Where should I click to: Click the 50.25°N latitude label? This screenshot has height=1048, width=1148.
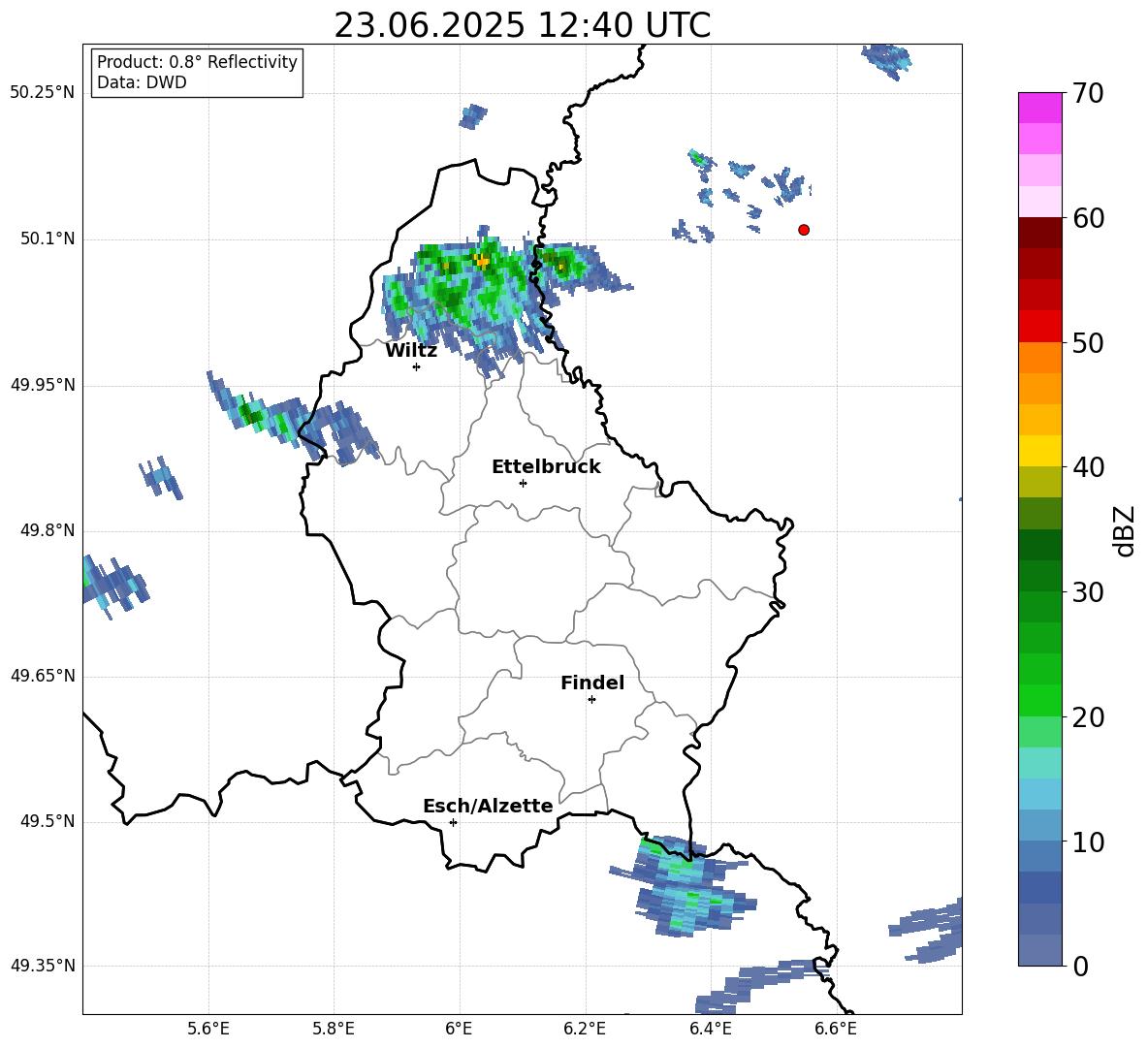tap(43, 93)
